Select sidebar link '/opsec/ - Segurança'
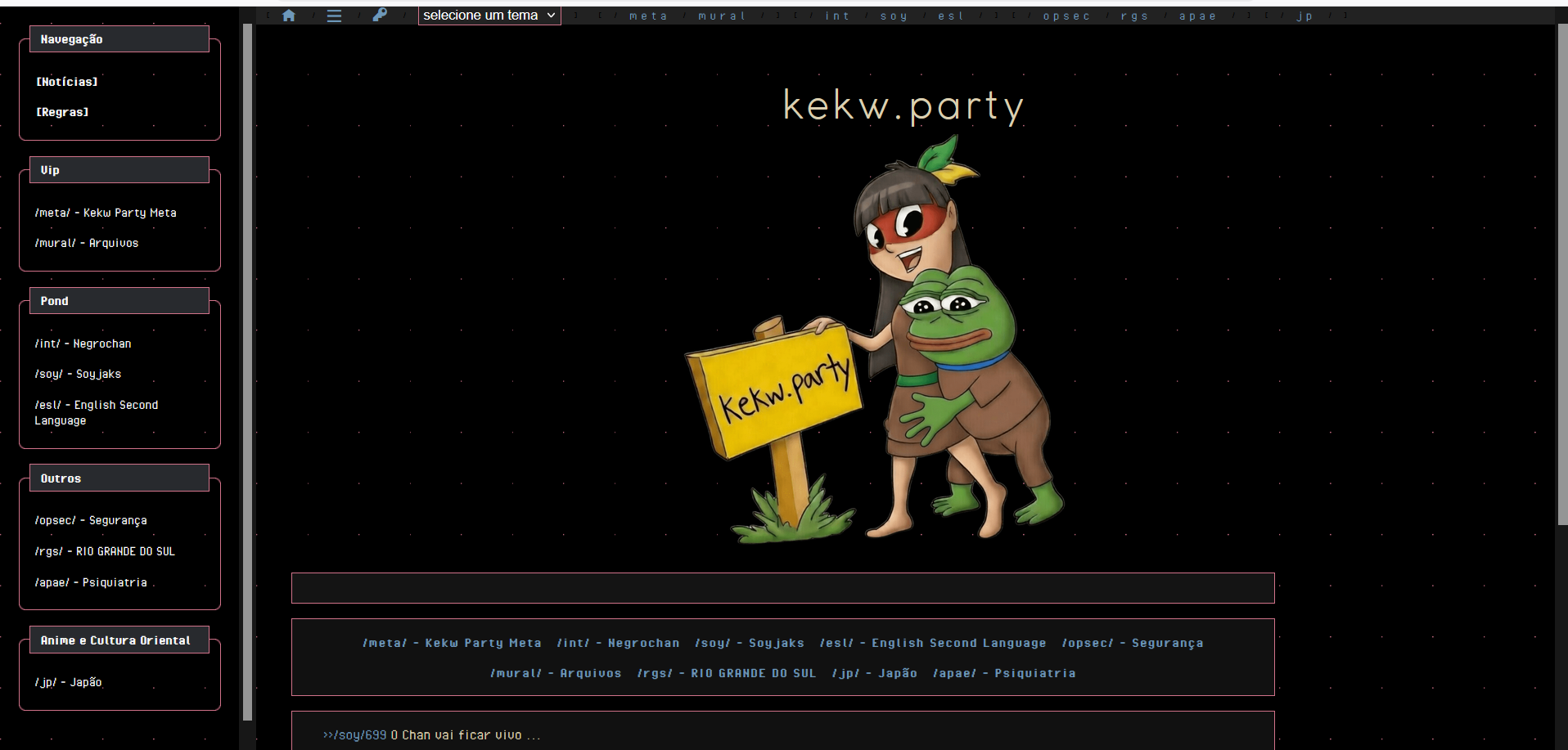The height and width of the screenshot is (750, 1568). (91, 520)
